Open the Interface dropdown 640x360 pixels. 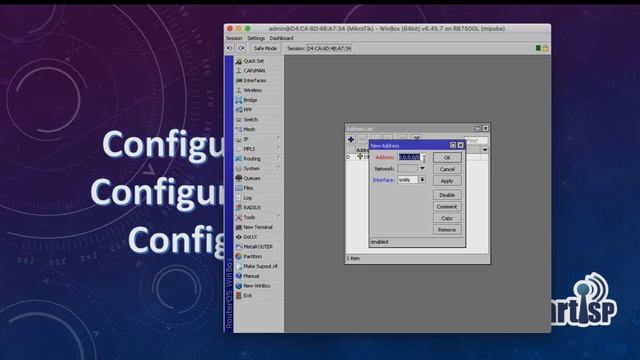422,180
